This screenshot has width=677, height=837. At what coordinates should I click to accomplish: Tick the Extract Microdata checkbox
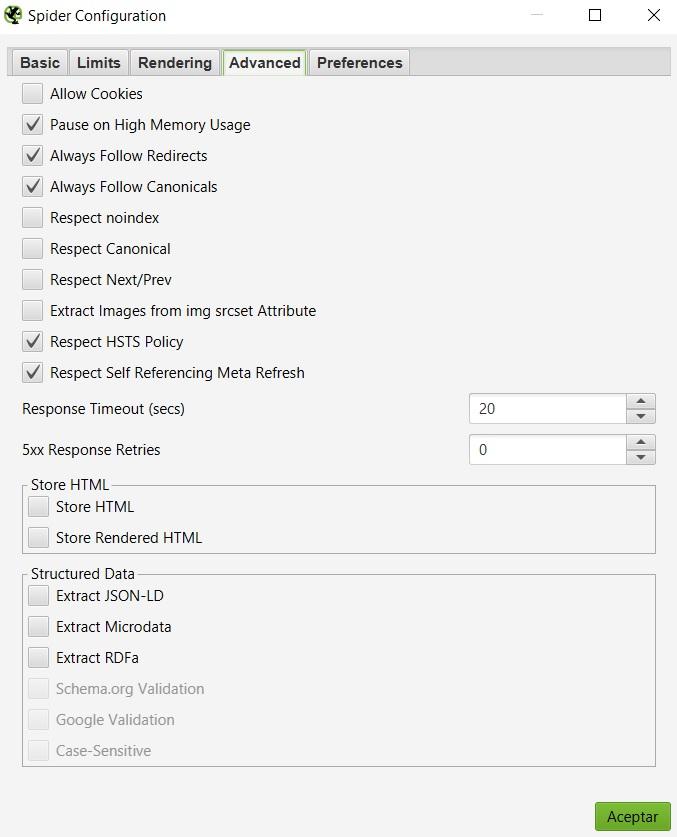(x=39, y=627)
